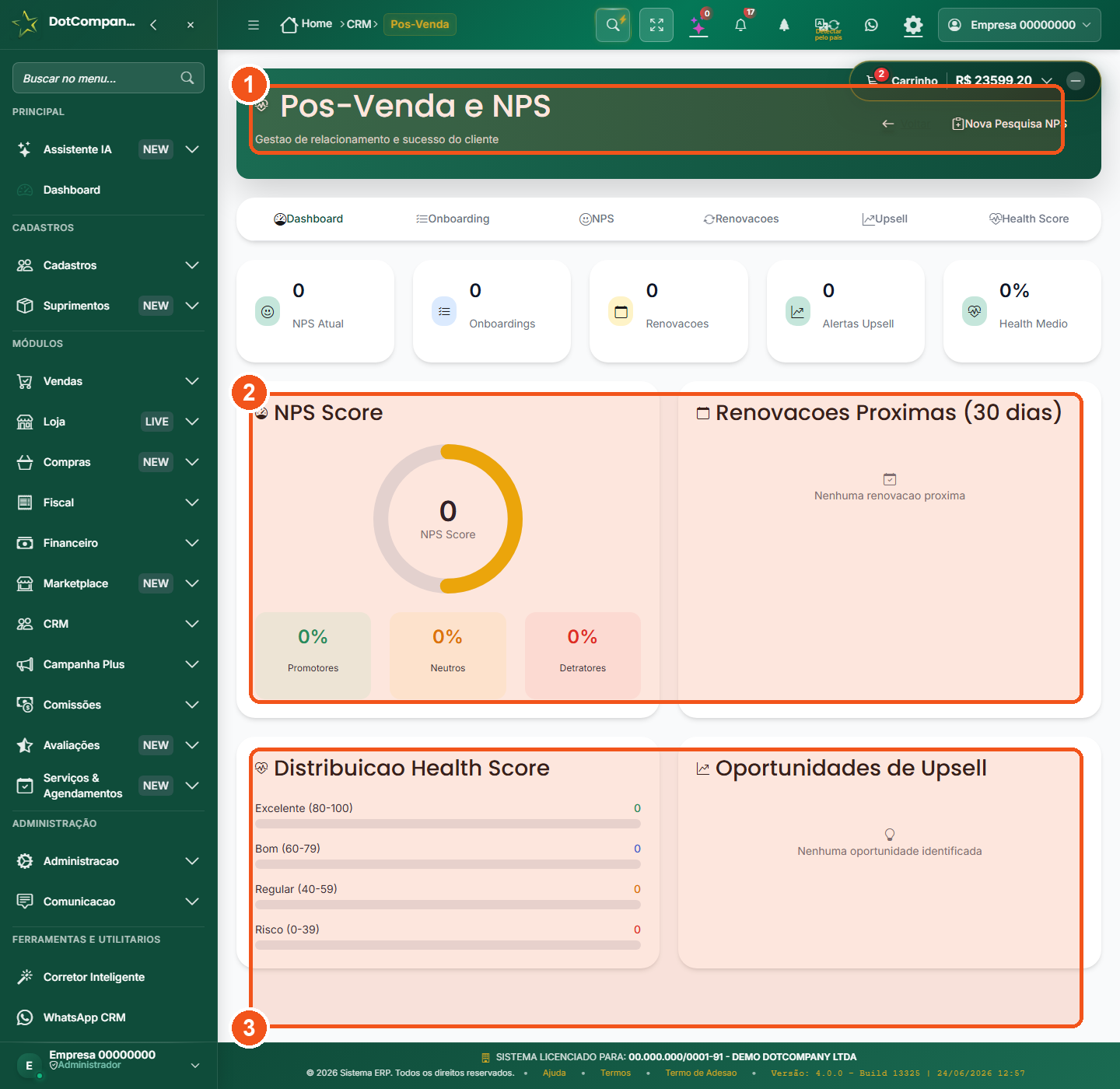Close the sidebar with the X icon
The height and width of the screenshot is (1089, 1120).
pyautogui.click(x=191, y=25)
